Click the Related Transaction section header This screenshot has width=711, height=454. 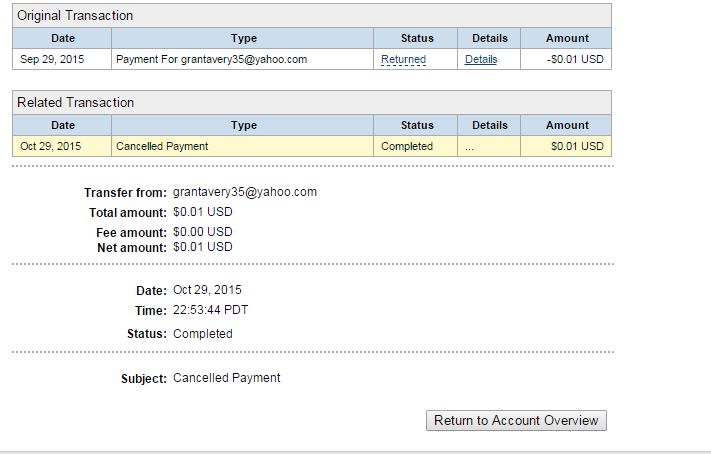(75, 102)
